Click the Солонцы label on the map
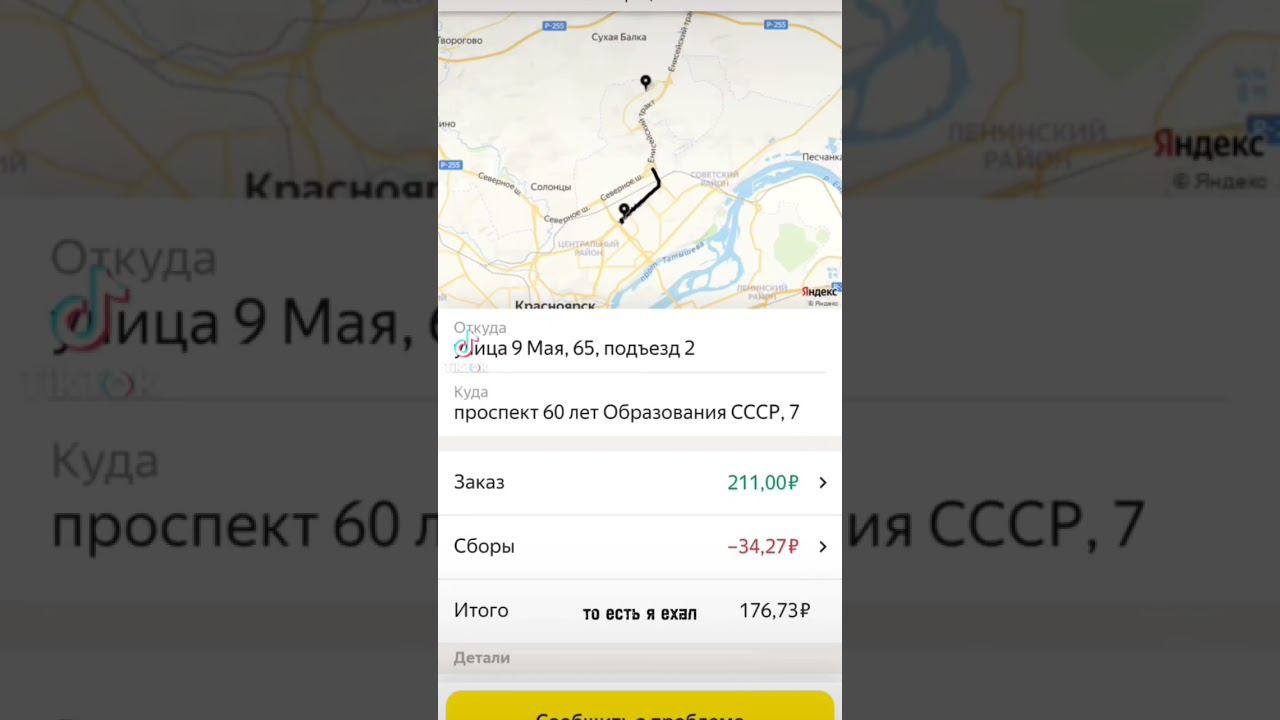Image resolution: width=1280 pixels, height=720 pixels. pos(551,187)
